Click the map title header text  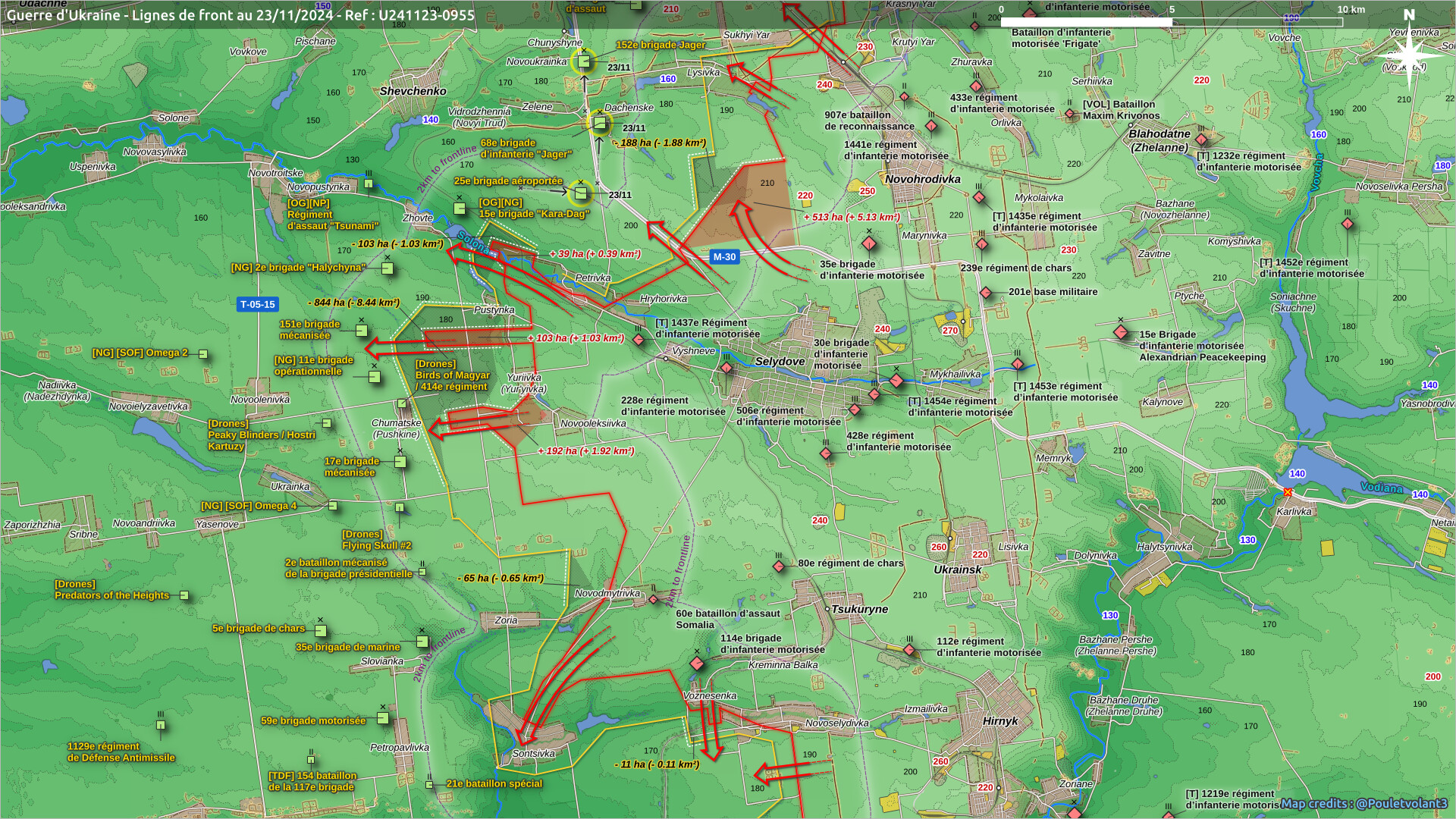click(240, 14)
